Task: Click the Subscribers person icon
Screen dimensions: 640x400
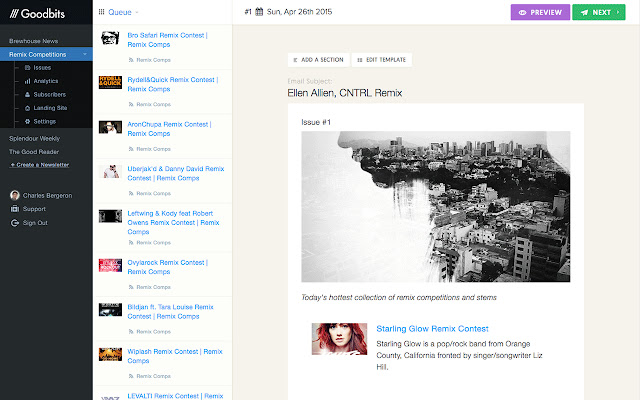Action: point(27,95)
